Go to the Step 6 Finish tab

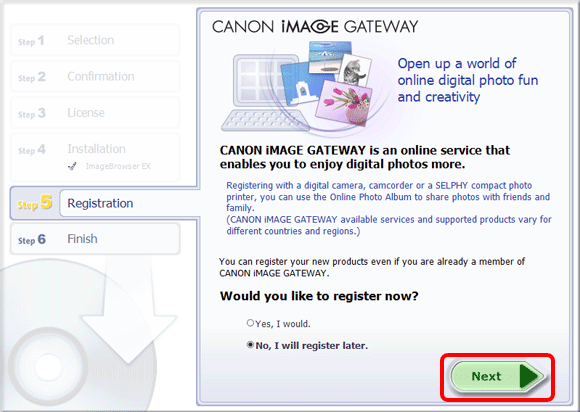(x=95, y=239)
